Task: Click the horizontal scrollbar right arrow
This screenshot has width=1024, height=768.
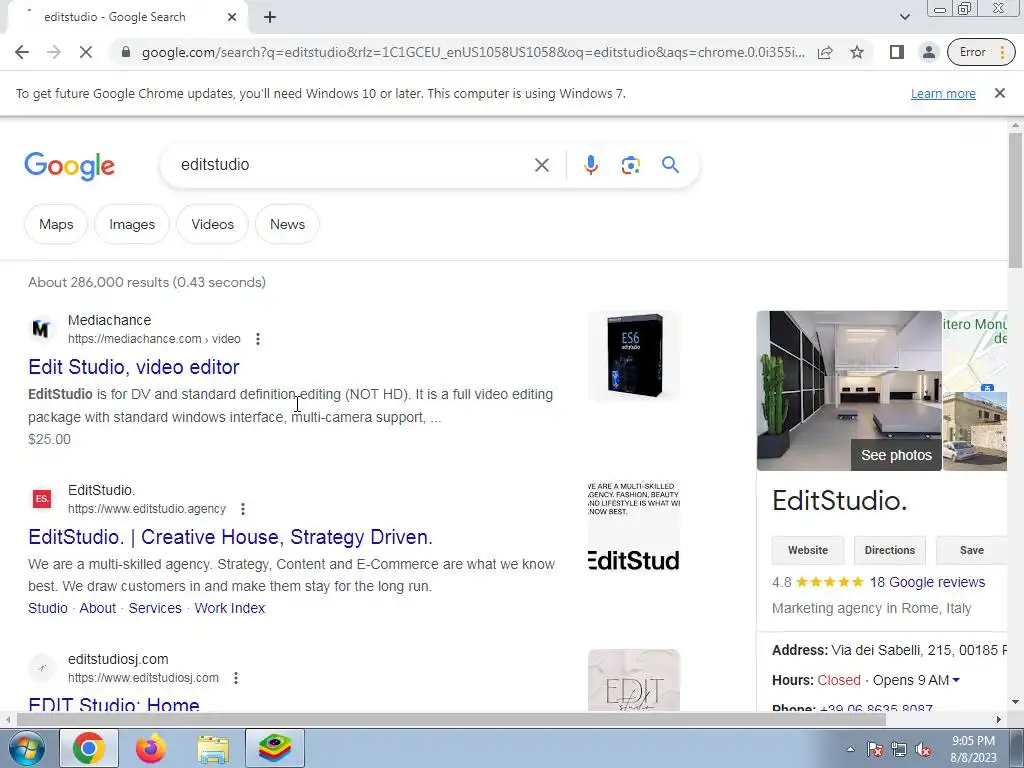Action: [x=999, y=720]
